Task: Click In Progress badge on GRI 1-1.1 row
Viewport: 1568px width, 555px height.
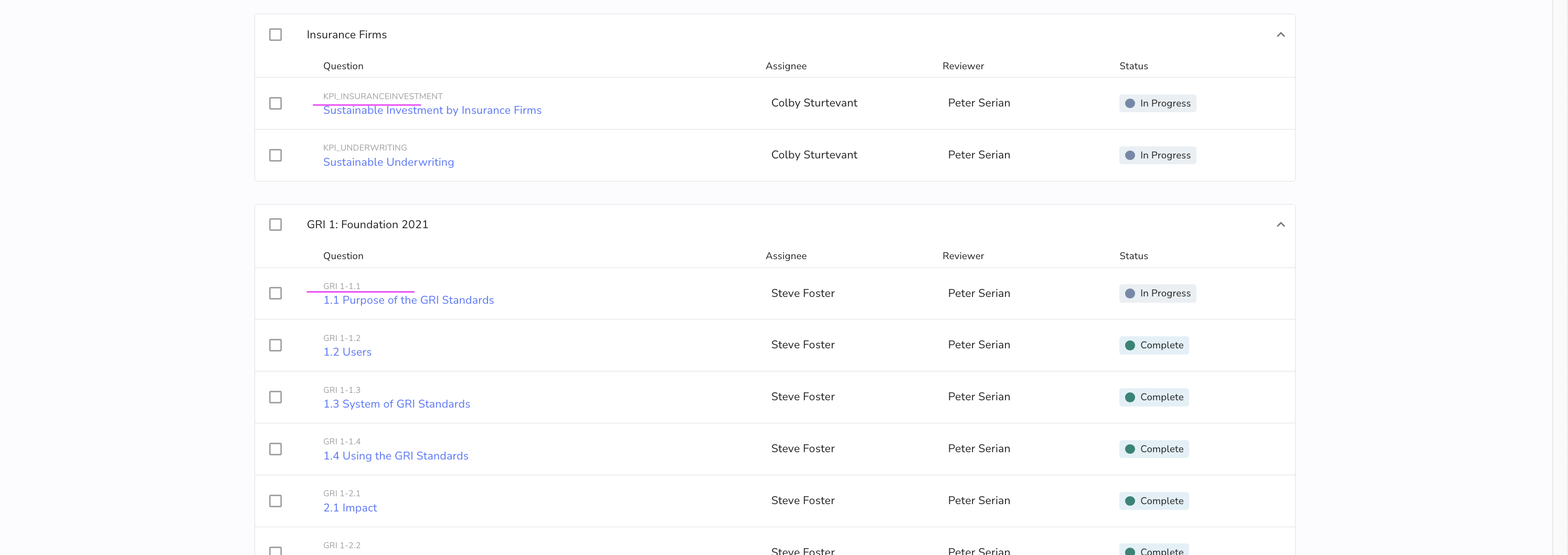Action: pos(1157,293)
